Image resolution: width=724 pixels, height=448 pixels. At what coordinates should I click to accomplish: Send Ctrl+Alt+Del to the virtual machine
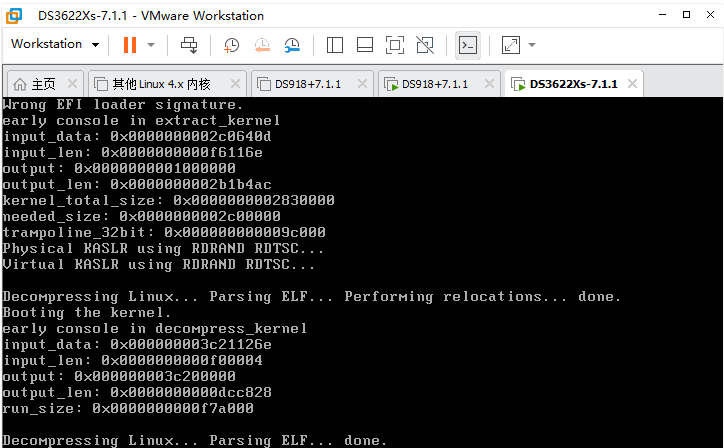coord(189,45)
